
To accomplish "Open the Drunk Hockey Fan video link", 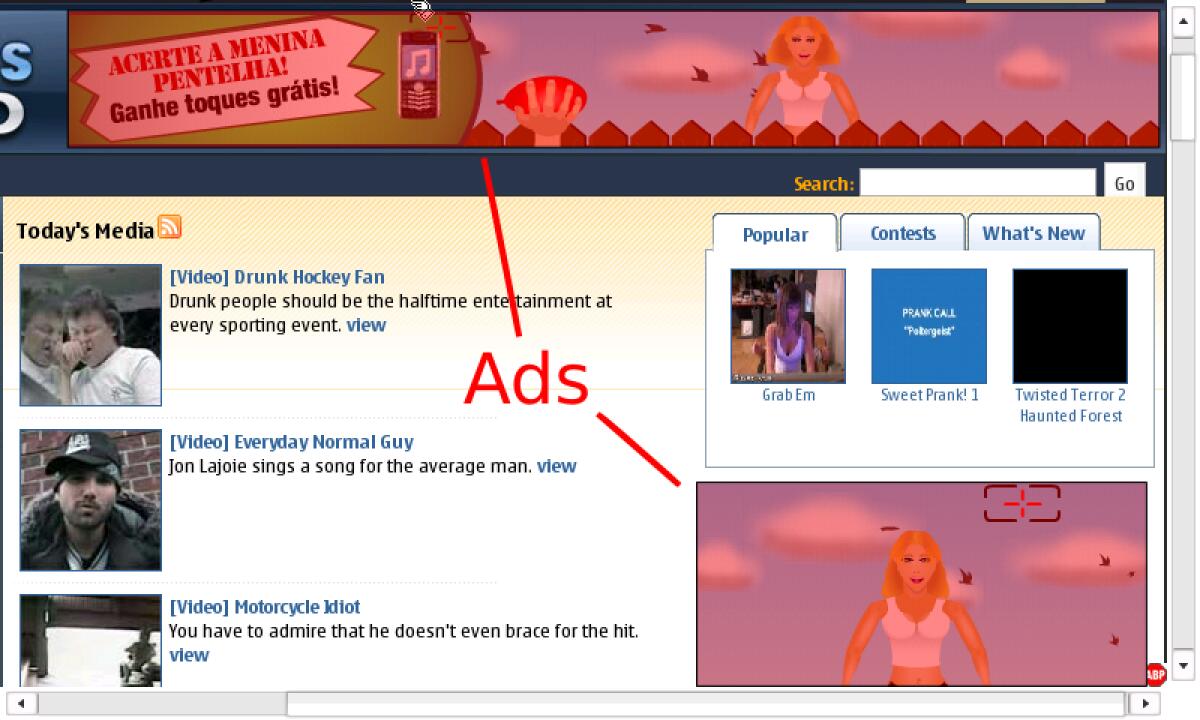I will pyautogui.click(x=277, y=277).
